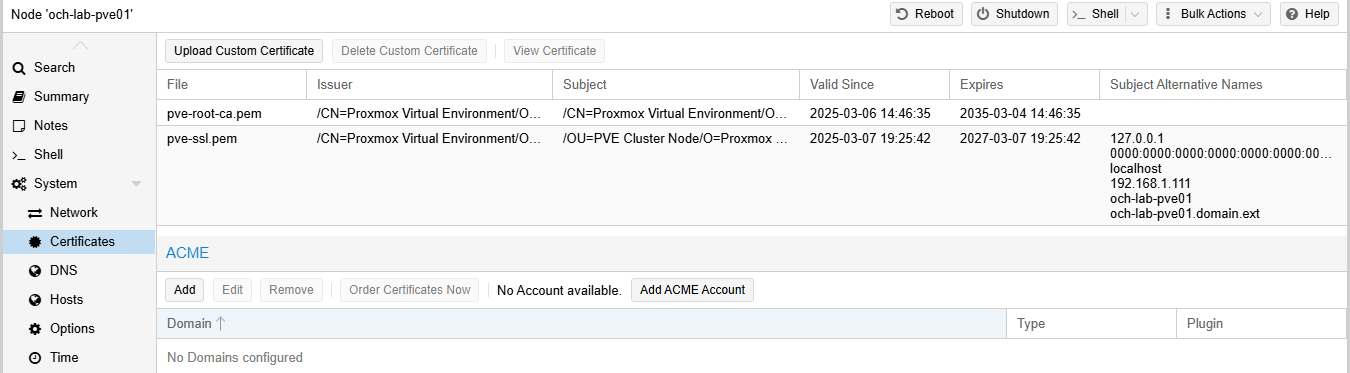
Task: Click the Shutdown button
Action: tap(1014, 14)
